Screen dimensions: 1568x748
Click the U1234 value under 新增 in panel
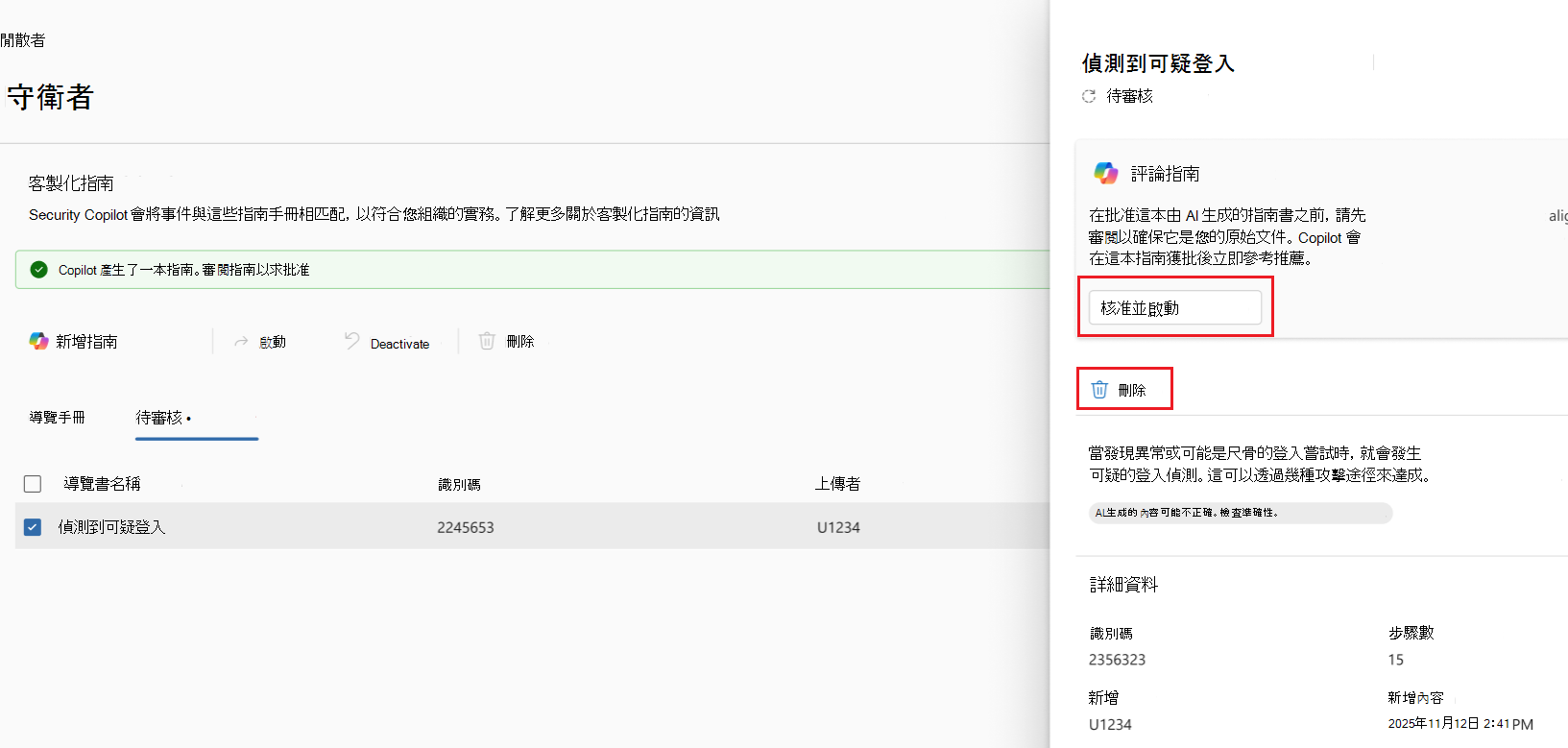coord(1110,725)
